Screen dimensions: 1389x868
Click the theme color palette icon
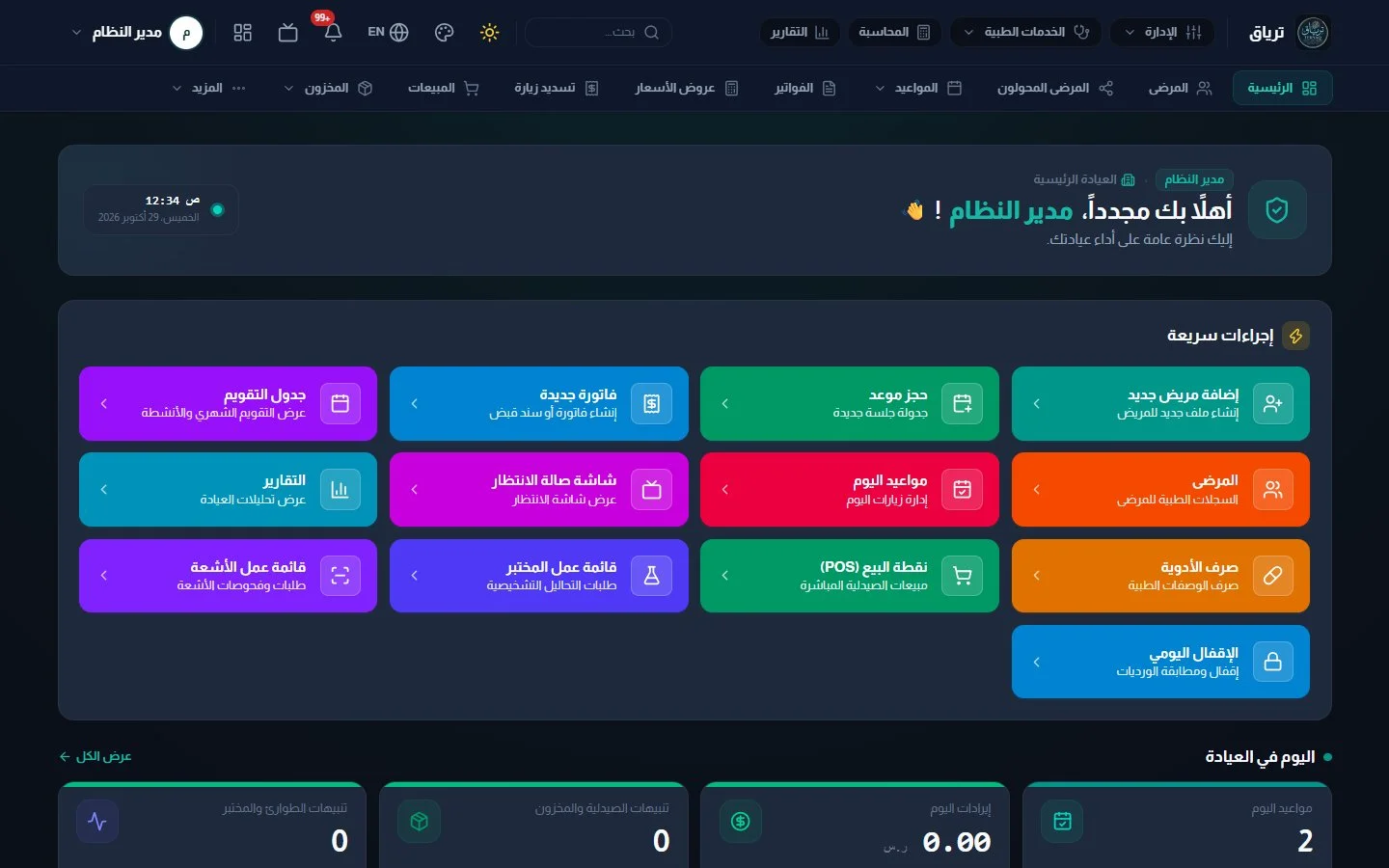pos(444,32)
